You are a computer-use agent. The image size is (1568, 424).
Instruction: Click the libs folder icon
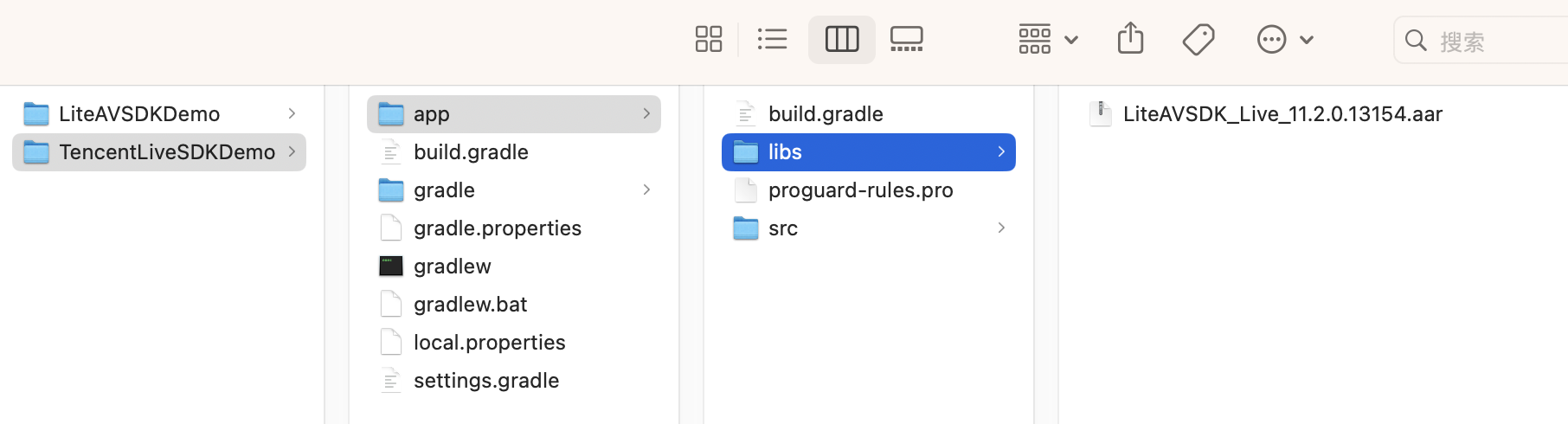[746, 152]
